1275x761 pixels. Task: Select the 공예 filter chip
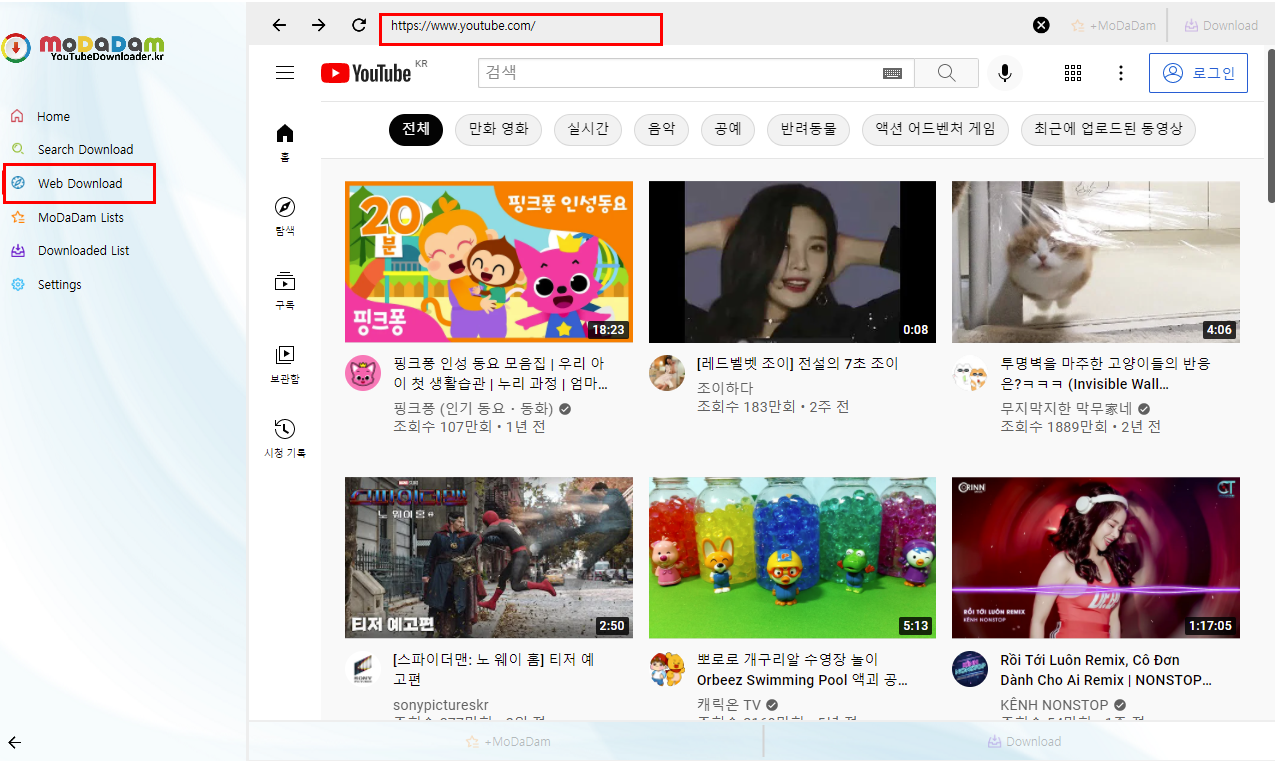728,129
